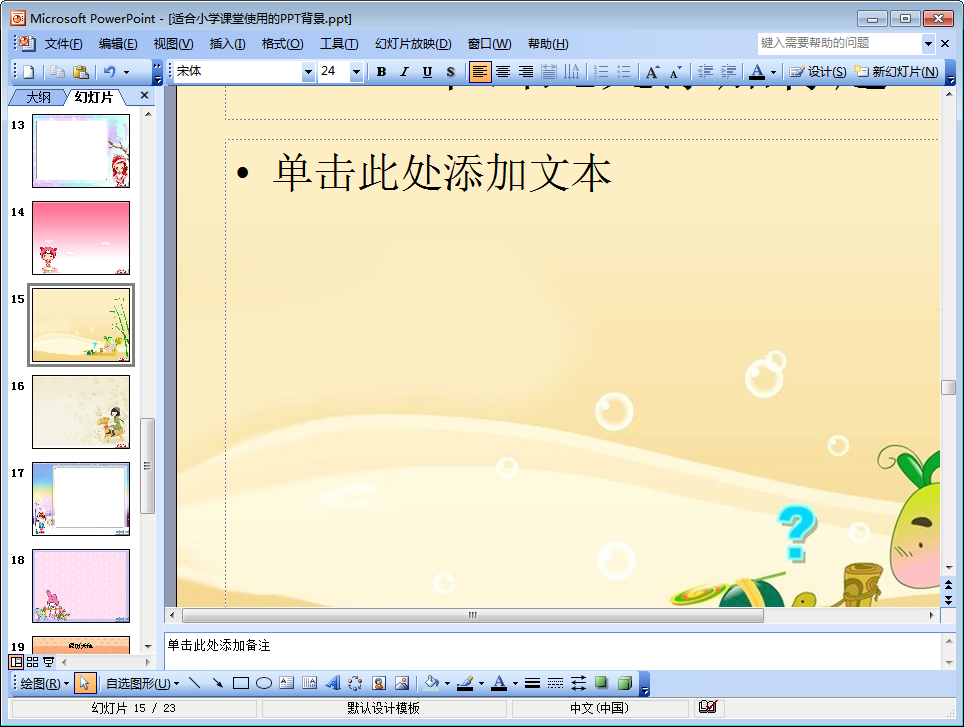Center the text alignment
The width and height of the screenshot is (964, 727).
[503, 72]
